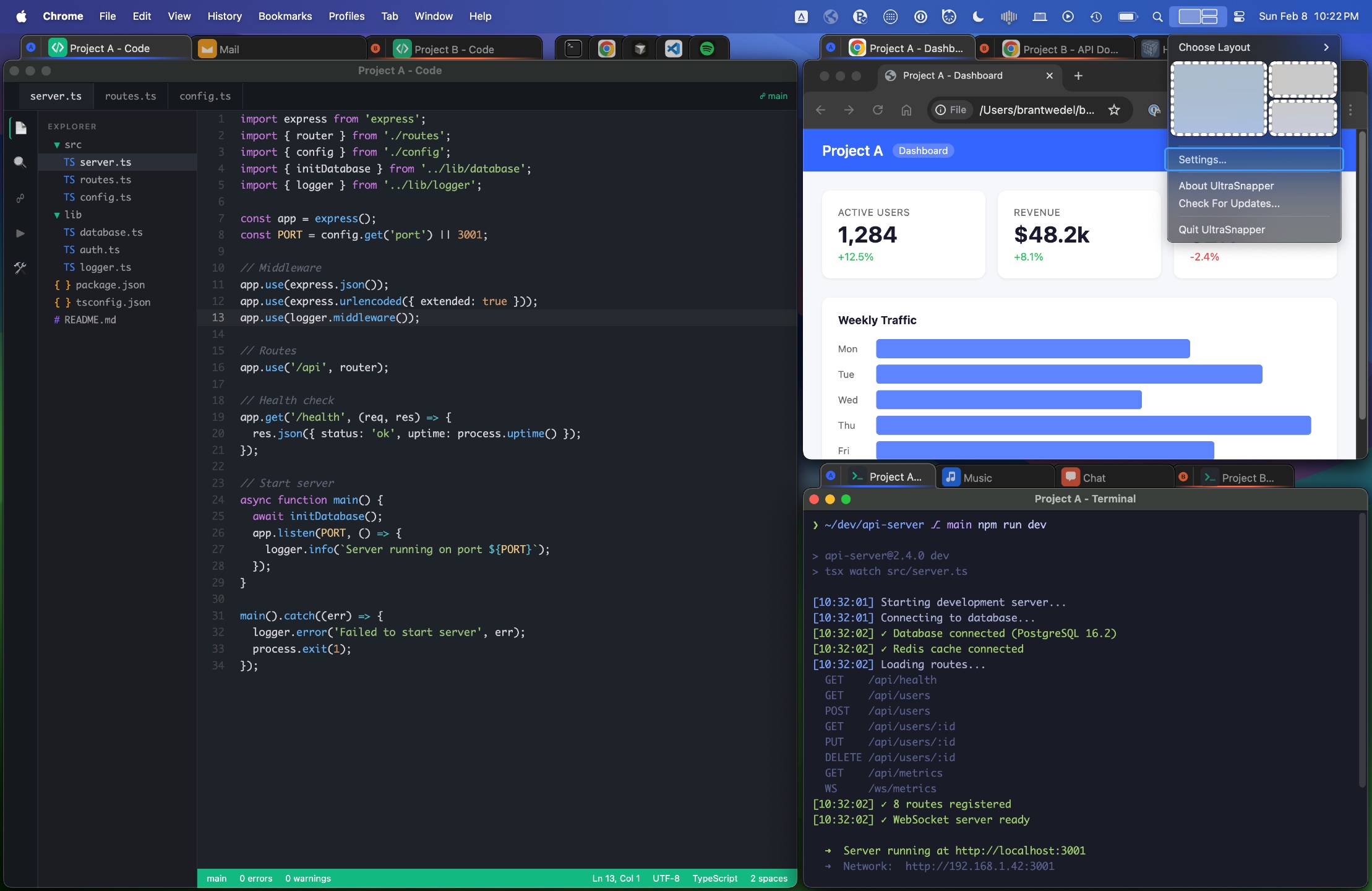Click the run/debug play icon in sidebar

pos(20,233)
